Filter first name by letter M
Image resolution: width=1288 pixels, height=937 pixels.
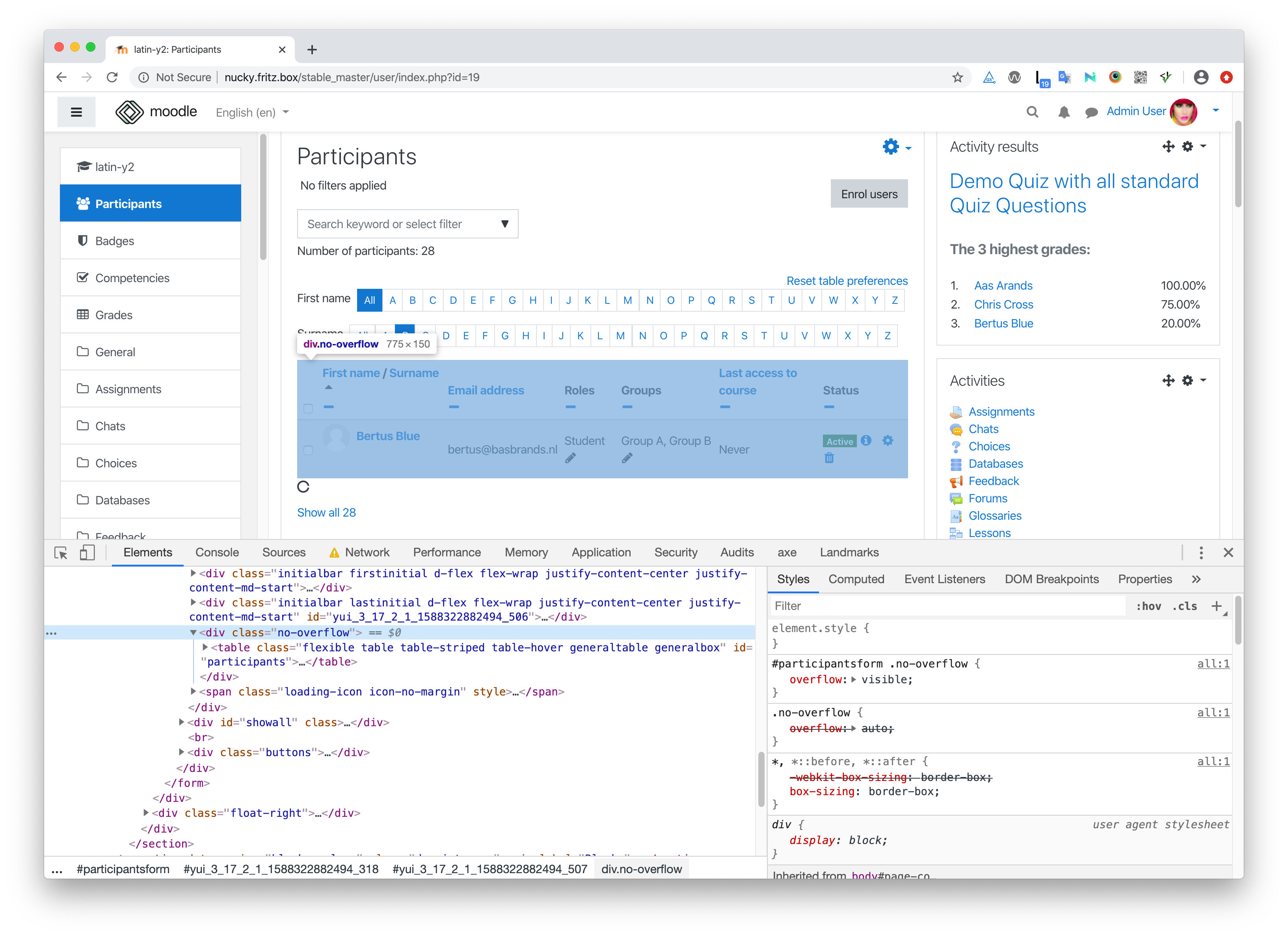click(x=627, y=300)
